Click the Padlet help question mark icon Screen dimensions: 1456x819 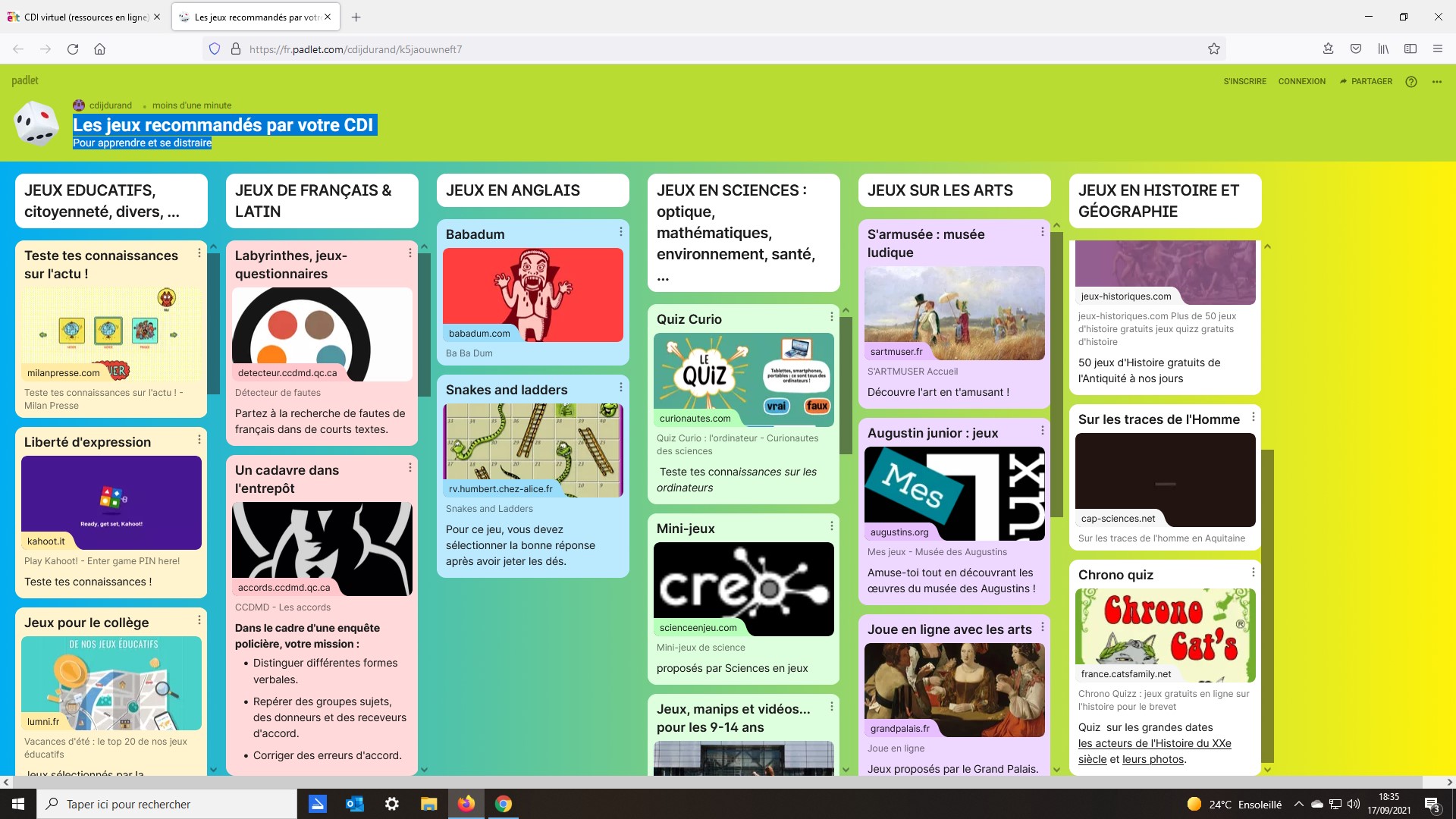(1410, 82)
